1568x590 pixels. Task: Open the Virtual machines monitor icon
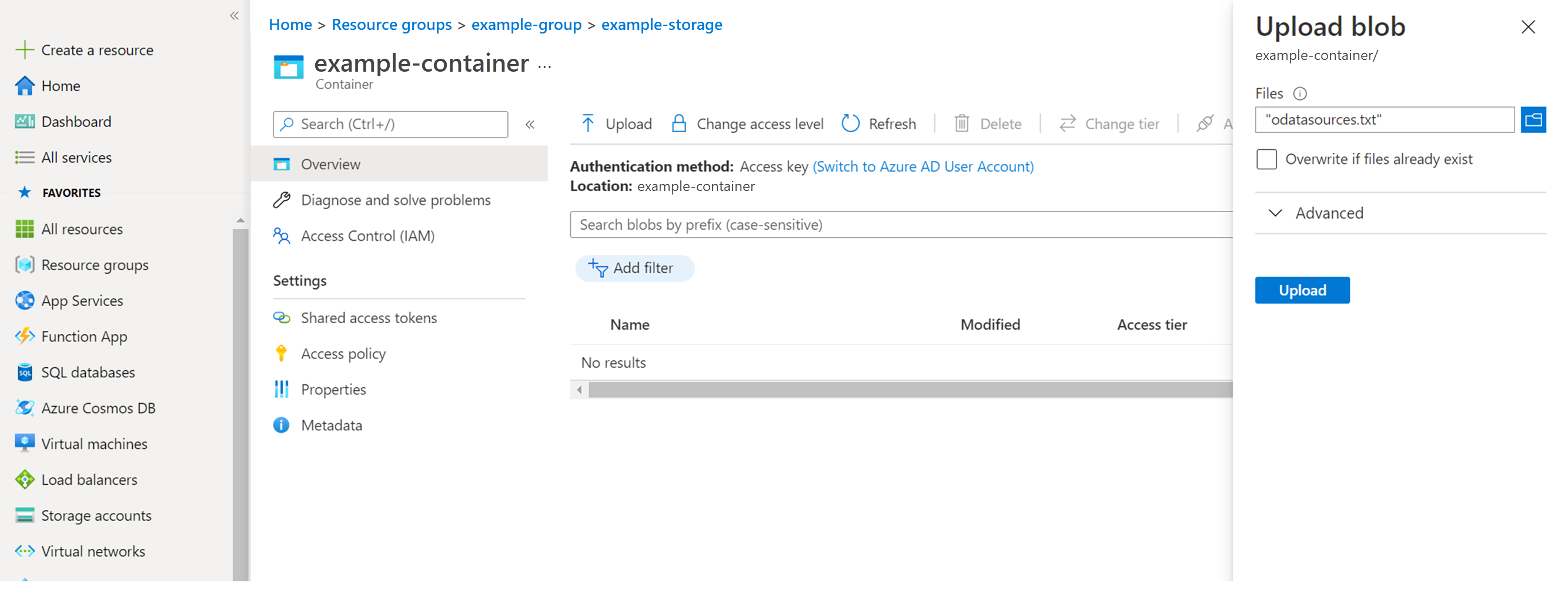click(x=24, y=444)
